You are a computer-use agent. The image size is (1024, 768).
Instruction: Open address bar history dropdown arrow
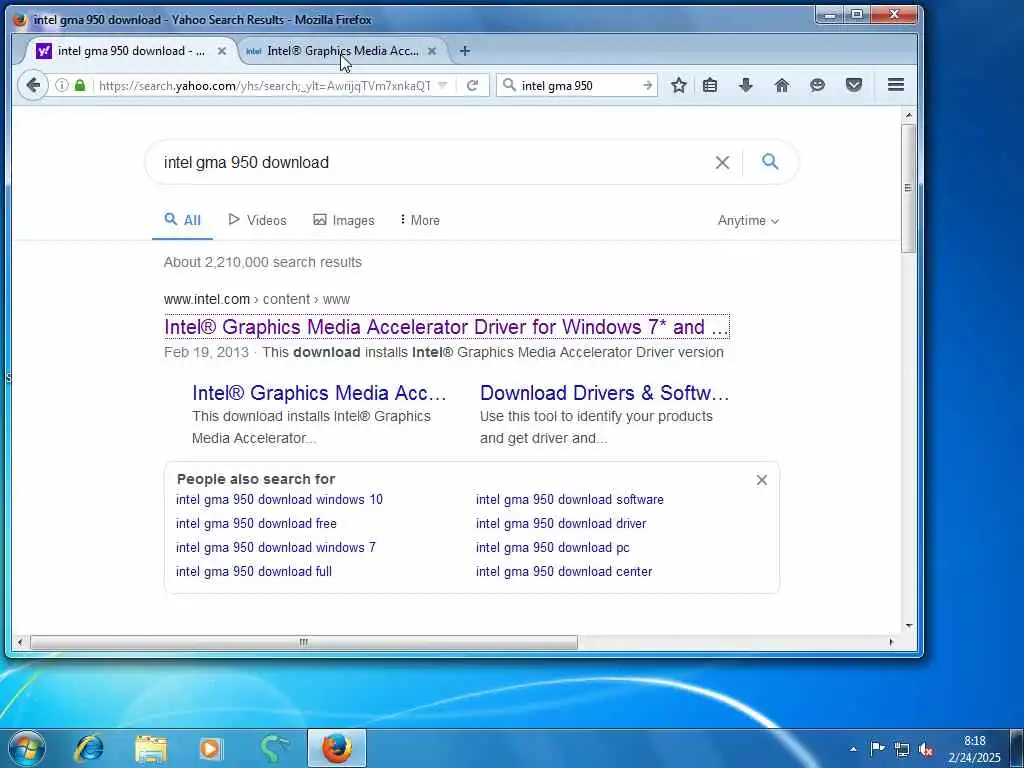point(443,86)
